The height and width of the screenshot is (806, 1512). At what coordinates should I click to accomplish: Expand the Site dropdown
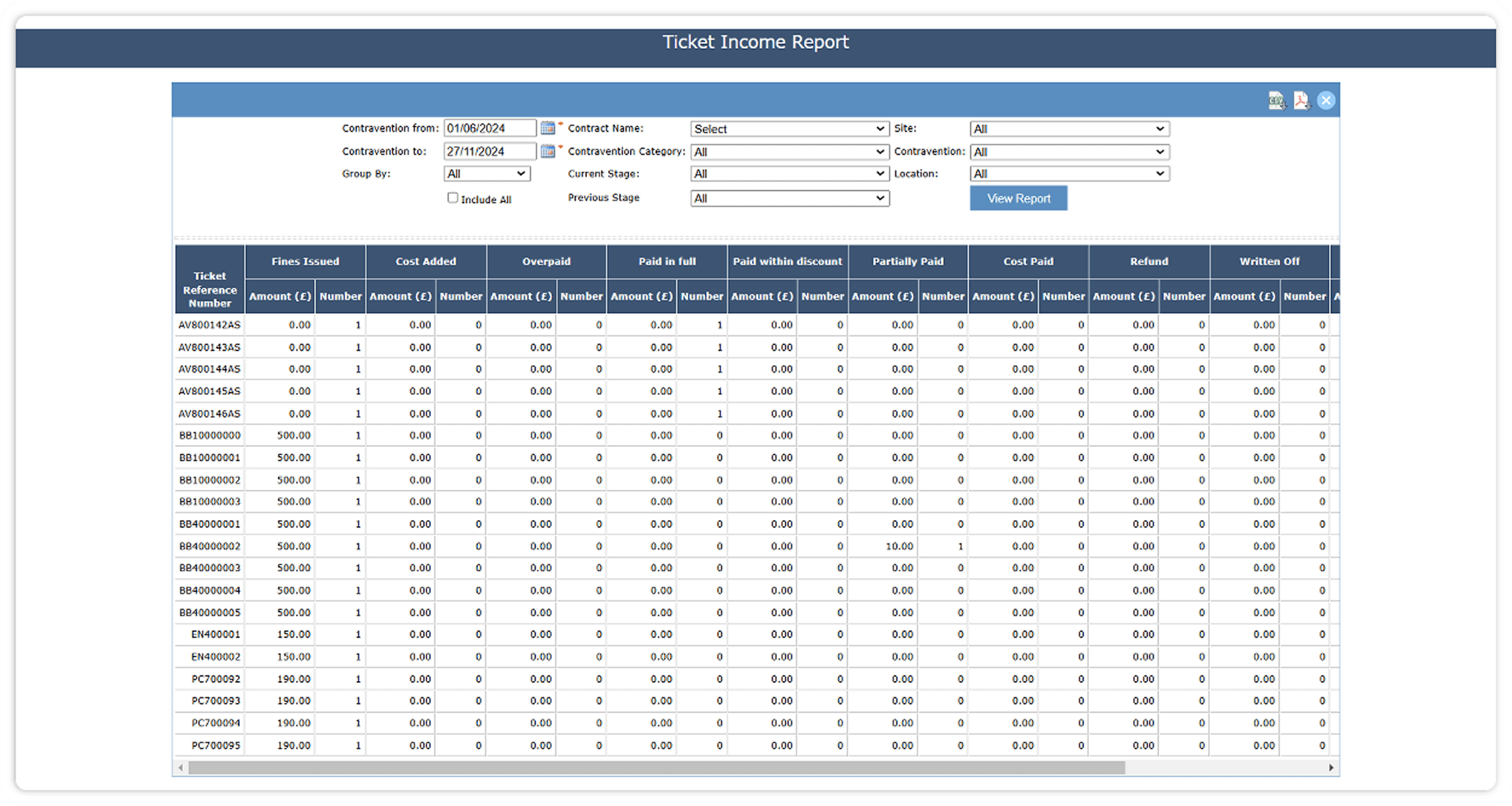pos(1069,129)
